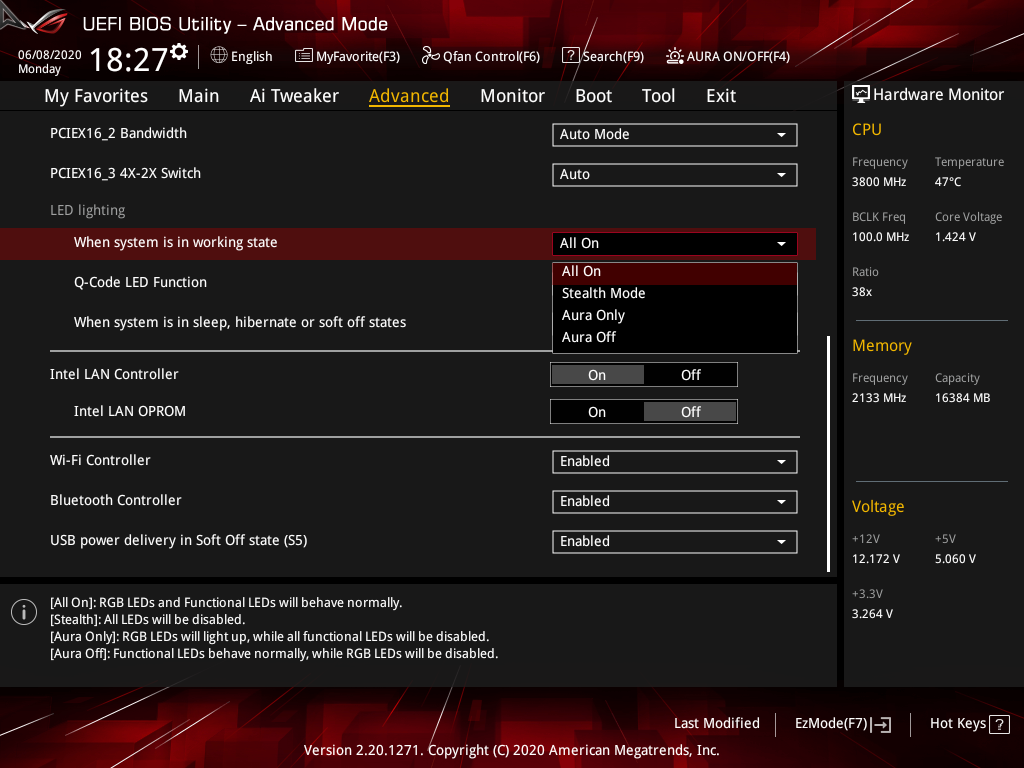Click CPU frequency value 3800 MHz
The height and width of the screenshot is (768, 1024).
tap(878, 182)
